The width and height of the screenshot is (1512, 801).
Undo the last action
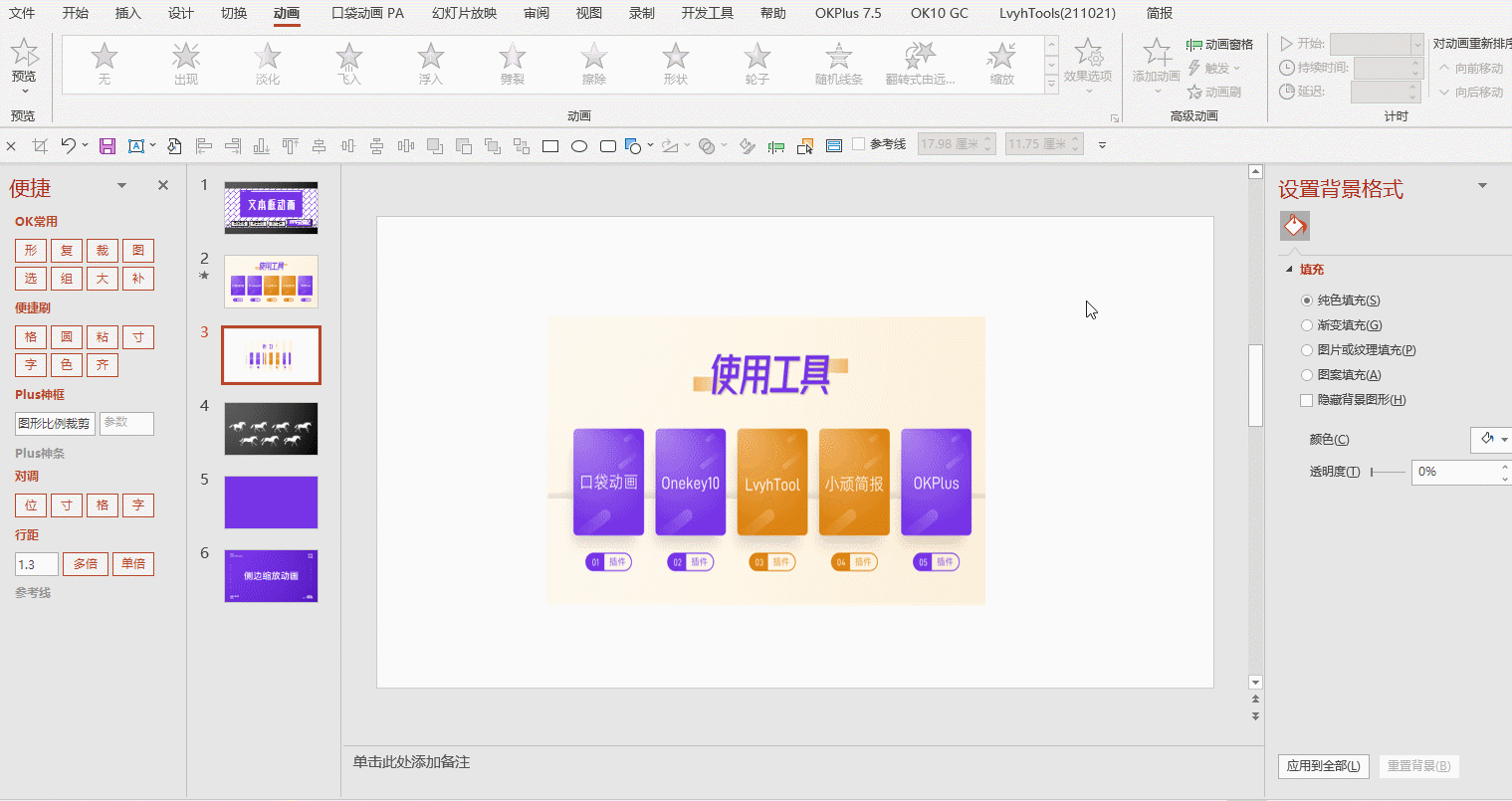pyautogui.click(x=67, y=146)
